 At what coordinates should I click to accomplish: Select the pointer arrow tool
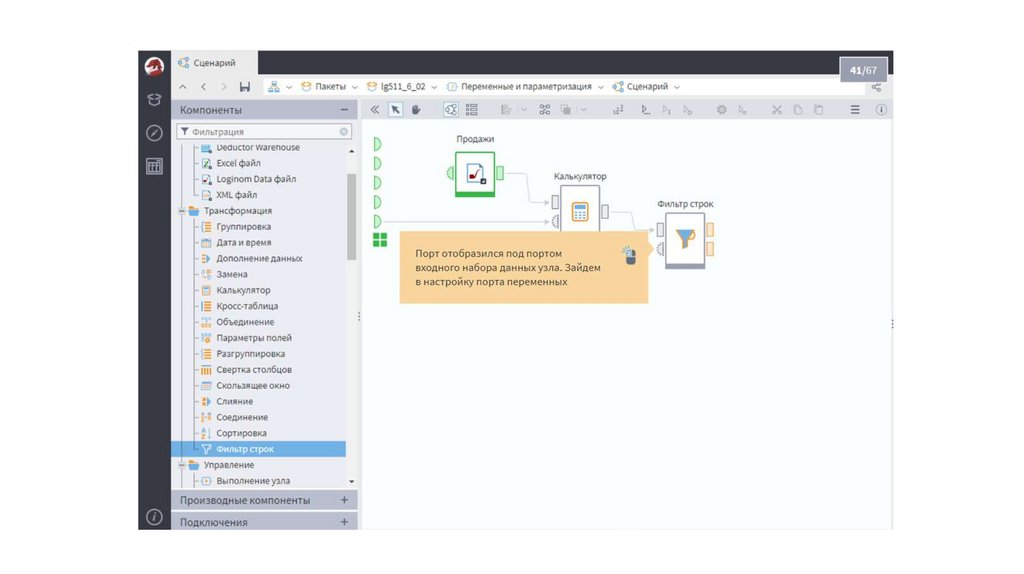[x=396, y=110]
